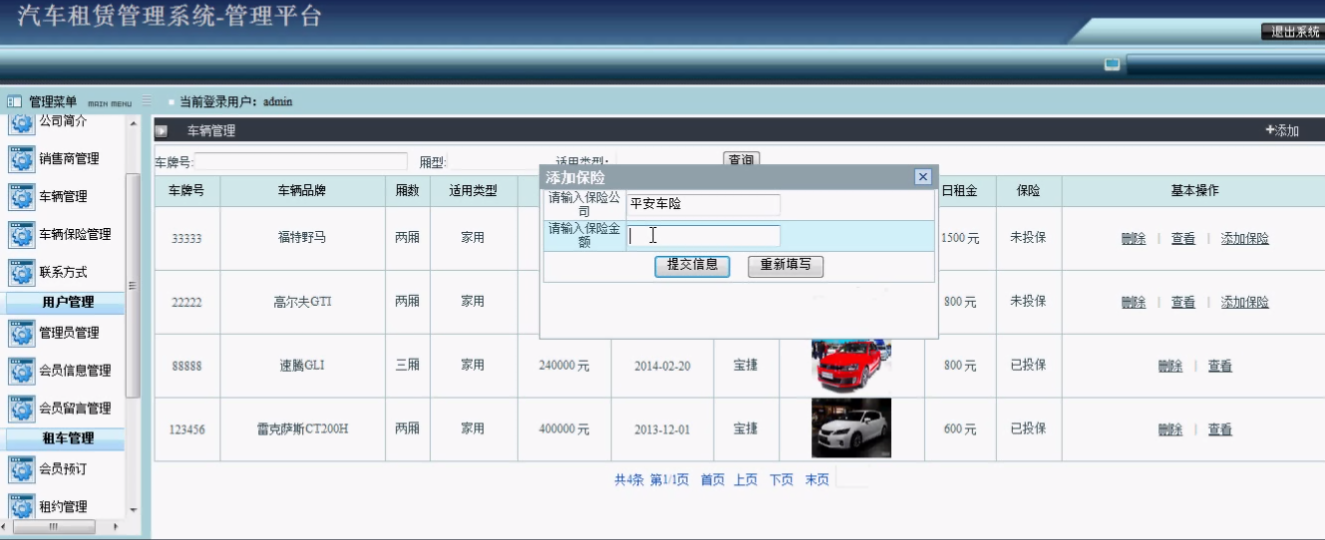Go to 下页 pagination link

click(781, 480)
